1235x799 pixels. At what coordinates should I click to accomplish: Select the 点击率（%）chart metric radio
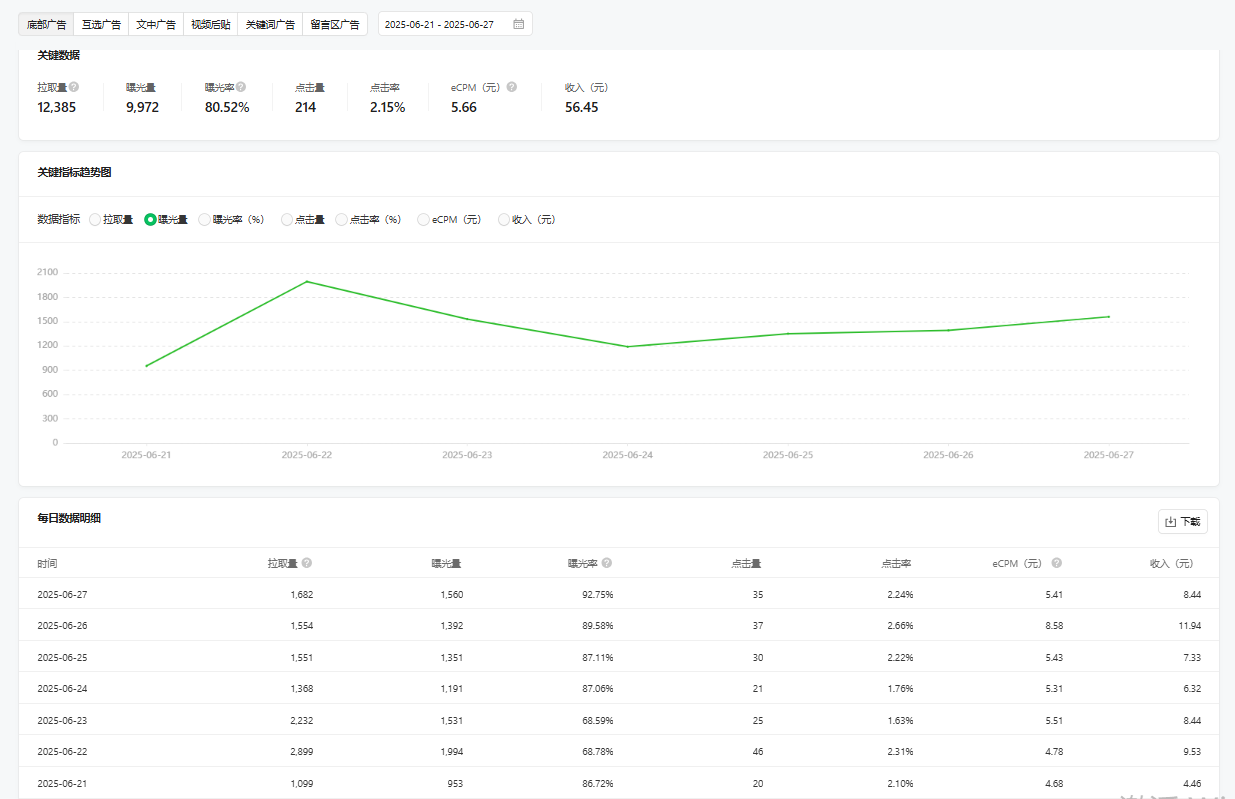pyautogui.click(x=341, y=219)
